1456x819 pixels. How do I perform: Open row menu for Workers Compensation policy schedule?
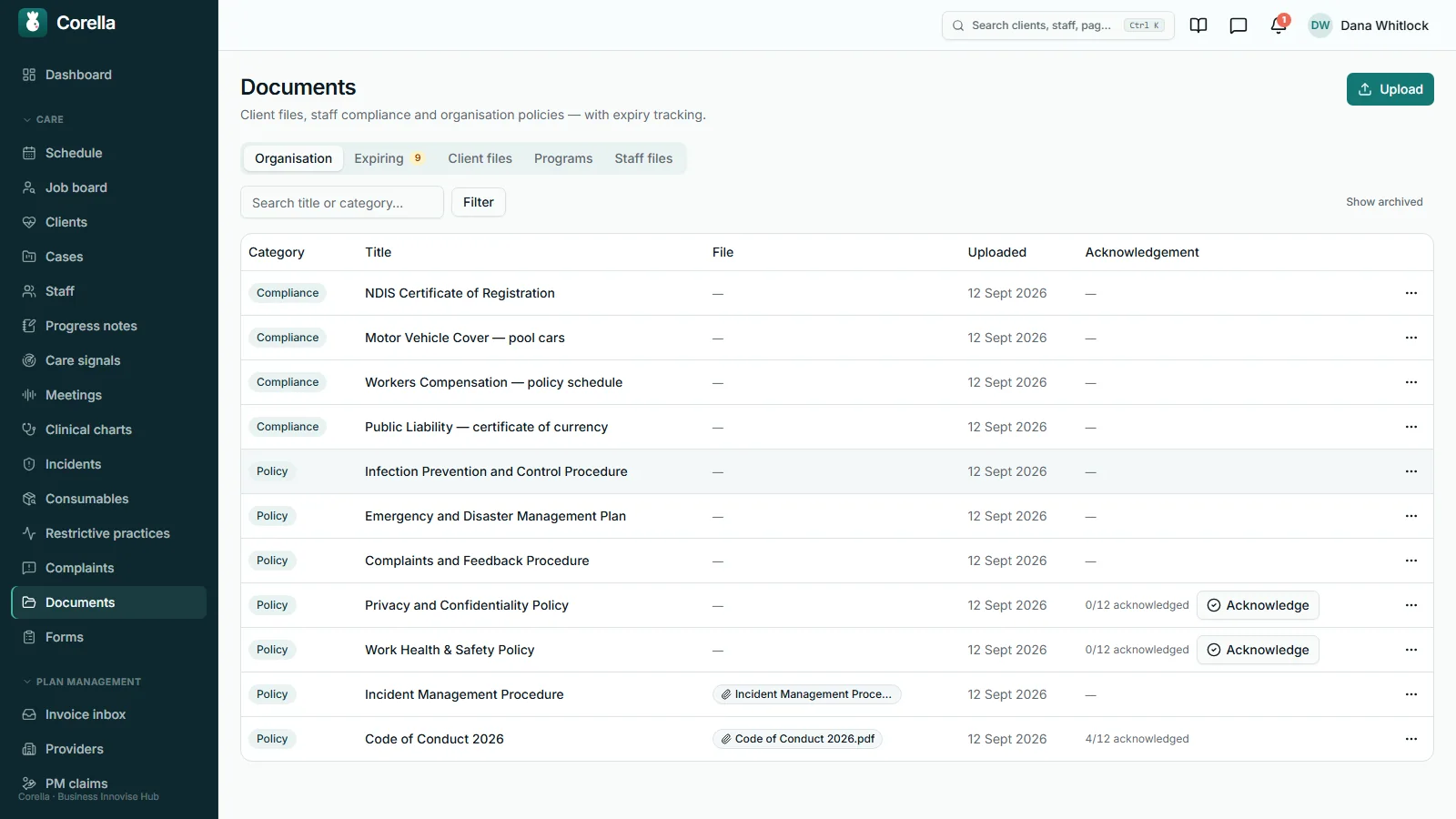pos(1411,382)
